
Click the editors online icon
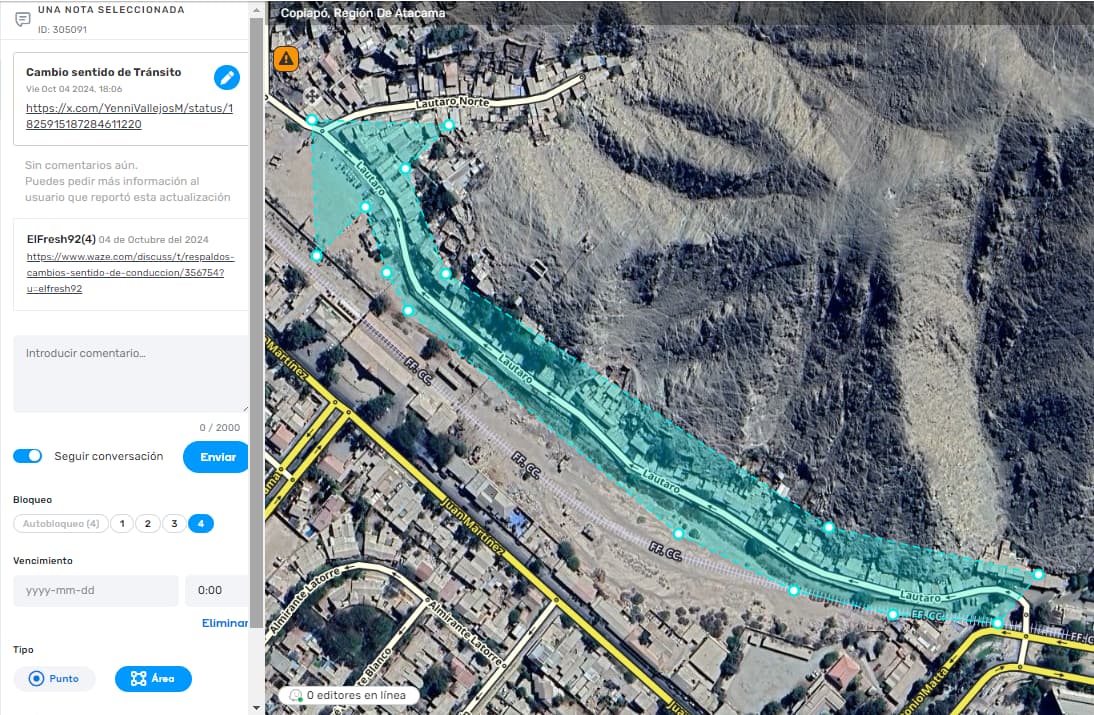pyautogui.click(x=295, y=695)
